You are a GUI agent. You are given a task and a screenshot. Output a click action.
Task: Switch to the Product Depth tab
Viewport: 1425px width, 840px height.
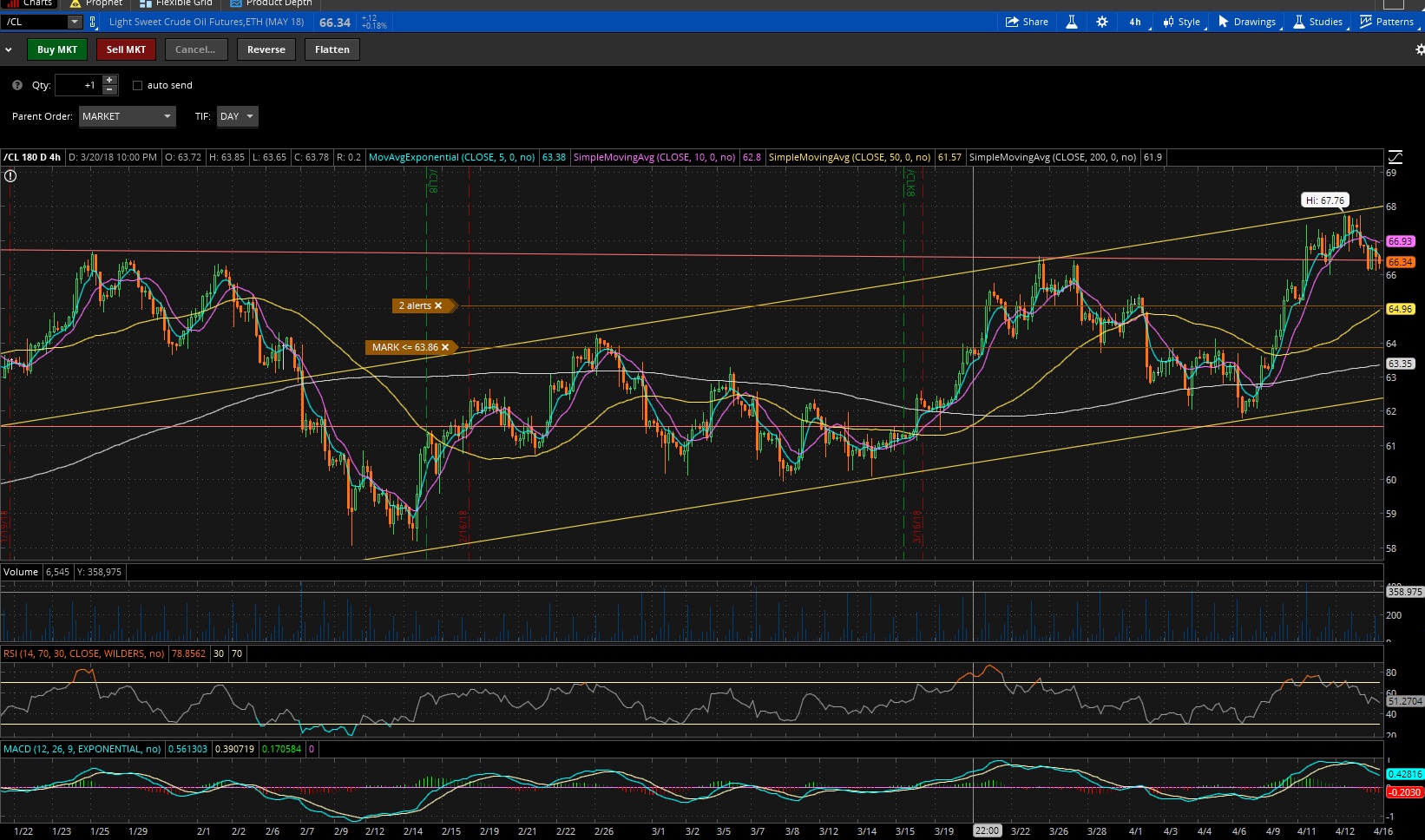point(271,3)
